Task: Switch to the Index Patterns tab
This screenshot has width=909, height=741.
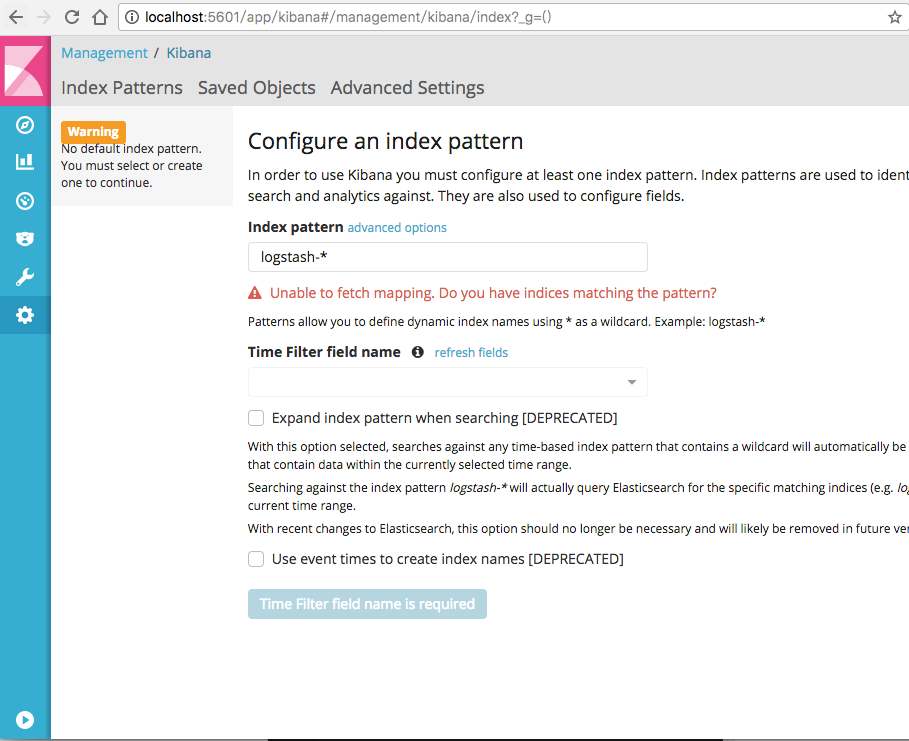Action: (x=122, y=88)
